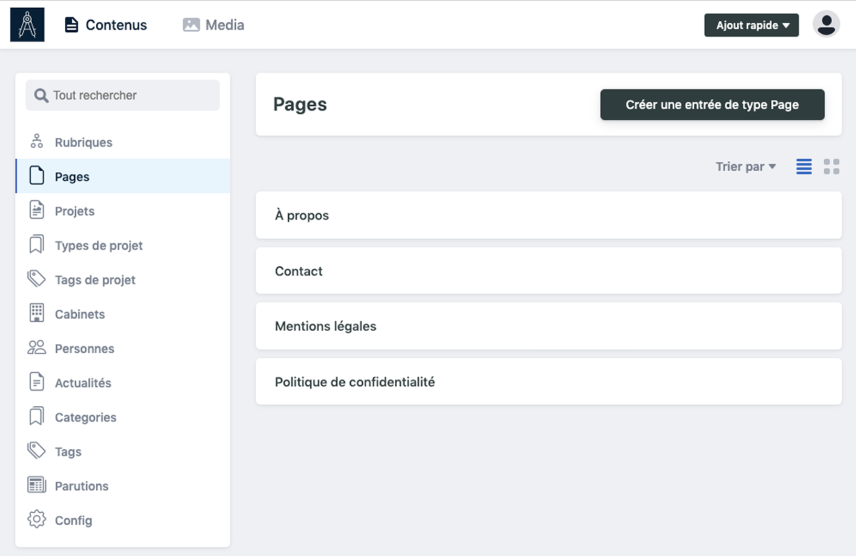Click the Parutions newspaper icon

click(x=37, y=485)
